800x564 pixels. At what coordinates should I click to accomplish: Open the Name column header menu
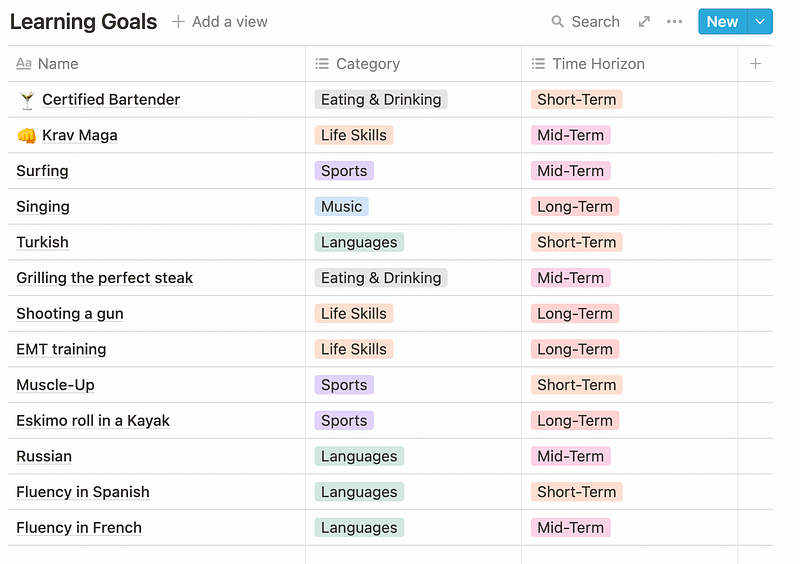(x=58, y=64)
